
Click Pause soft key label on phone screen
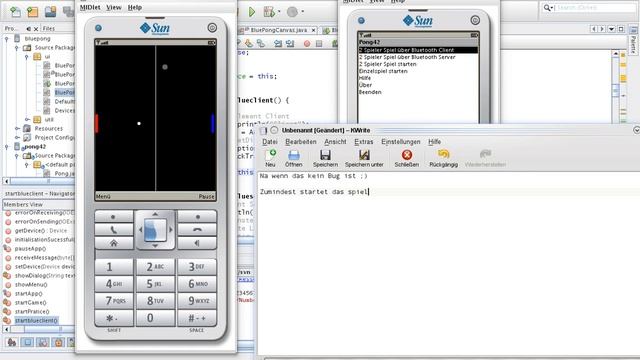coord(207,196)
